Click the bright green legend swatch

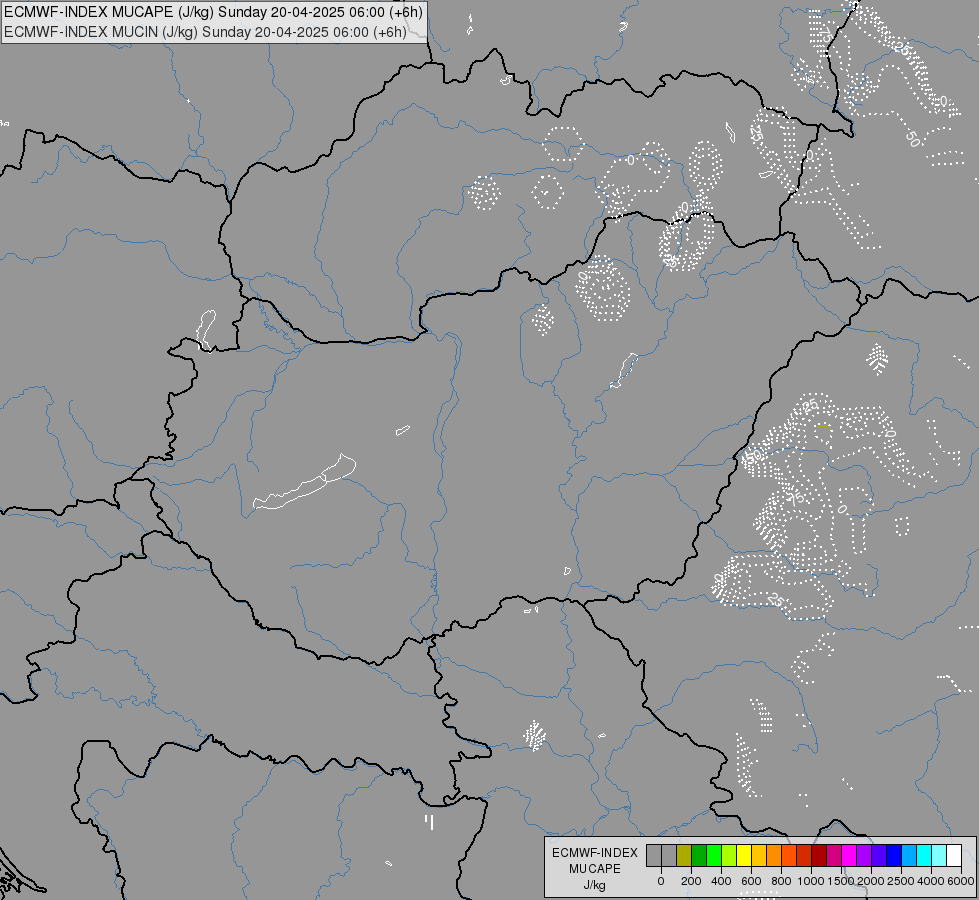pyautogui.click(x=714, y=855)
